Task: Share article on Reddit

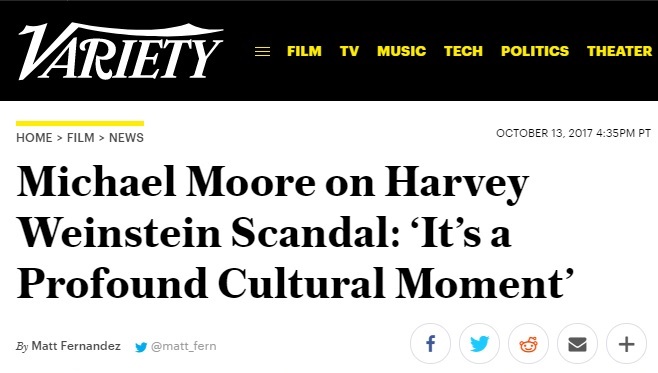Action: point(528,344)
